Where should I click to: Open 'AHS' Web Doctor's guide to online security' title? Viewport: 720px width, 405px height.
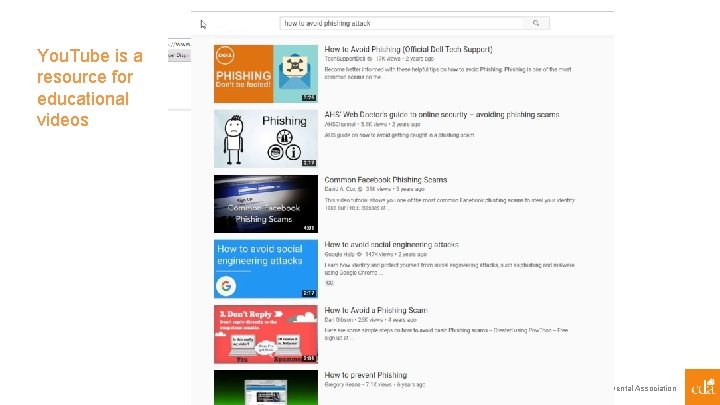442,114
